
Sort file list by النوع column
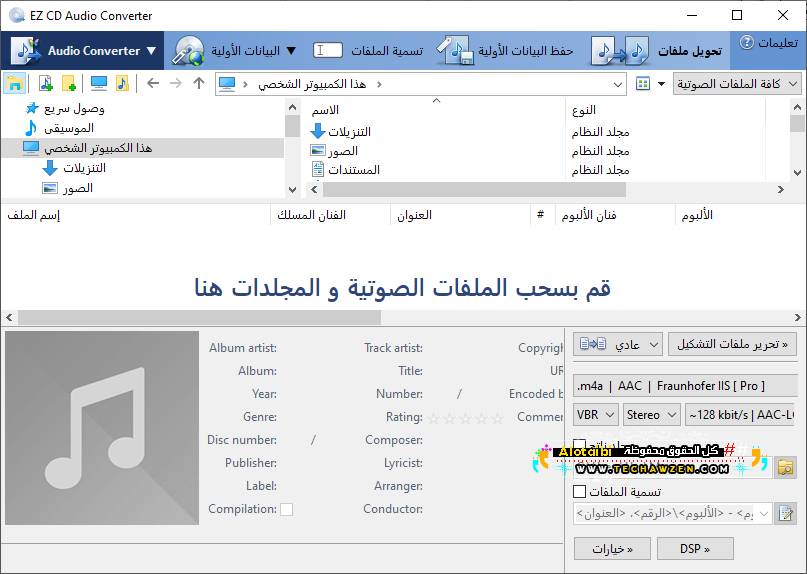[665, 110]
